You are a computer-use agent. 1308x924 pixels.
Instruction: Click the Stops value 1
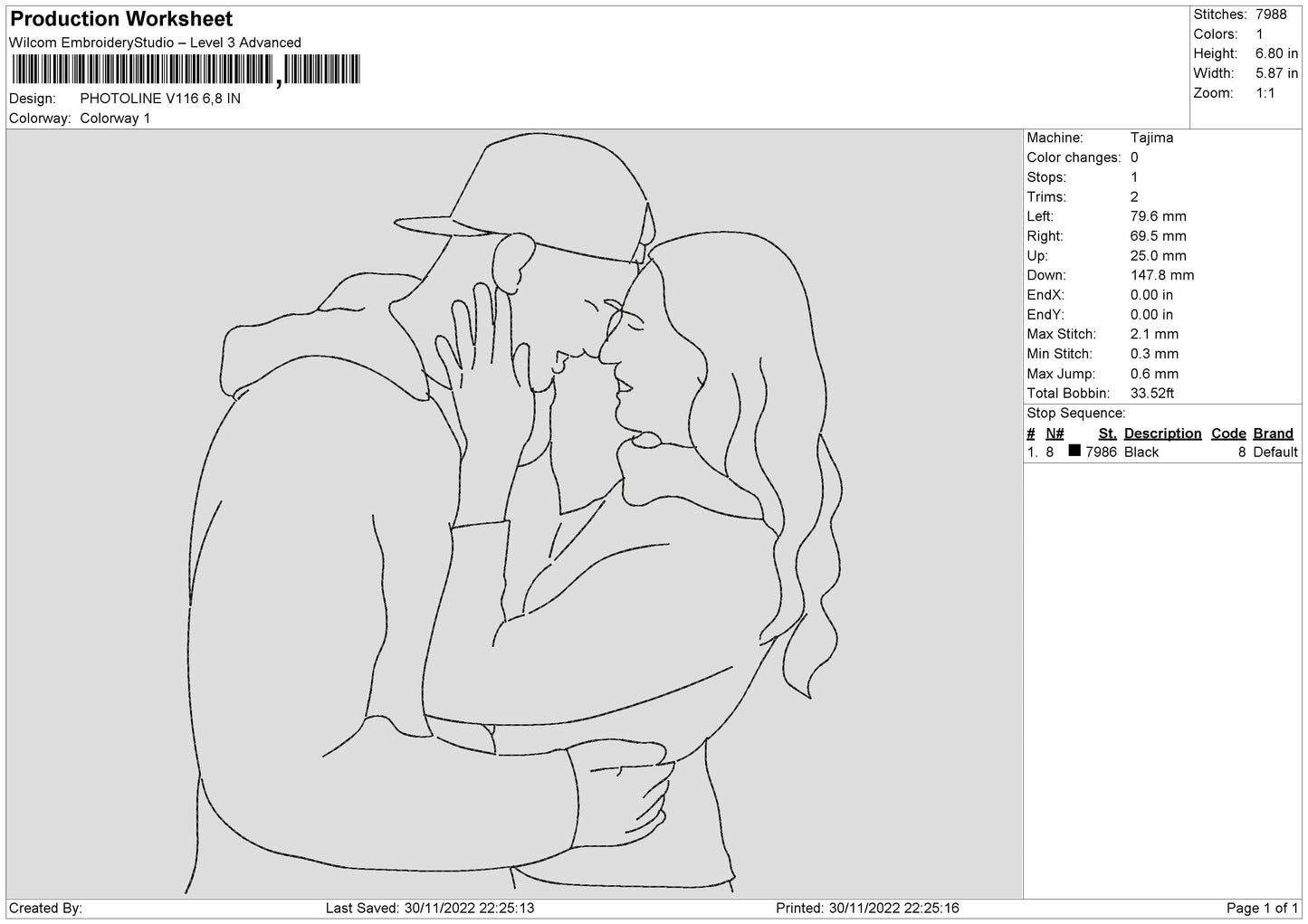click(1134, 178)
